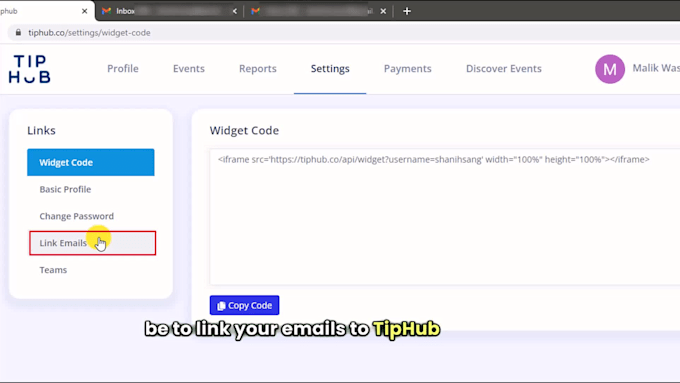Click the Copy Code button

(x=244, y=305)
